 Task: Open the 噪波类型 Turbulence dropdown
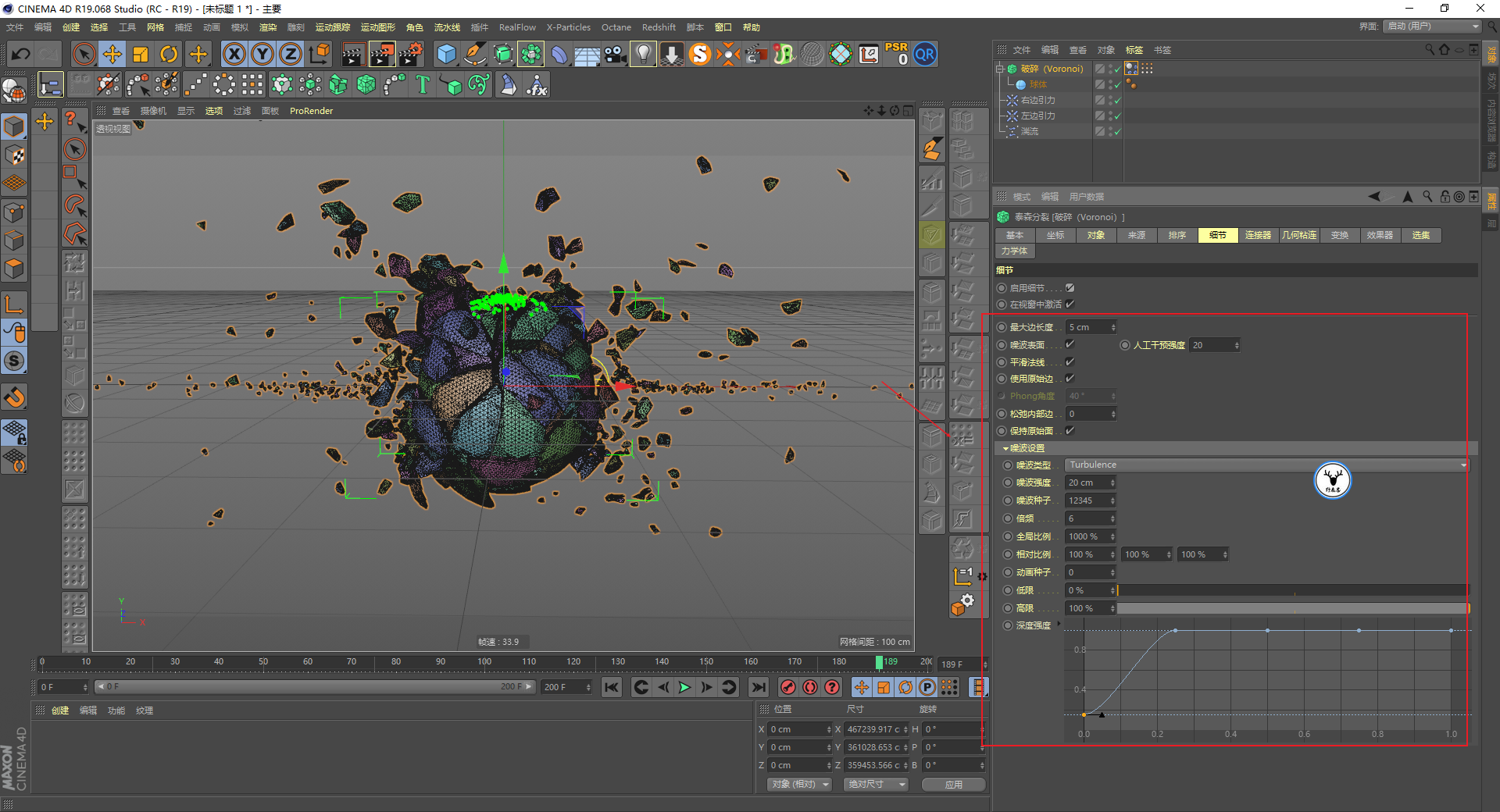[1266, 465]
